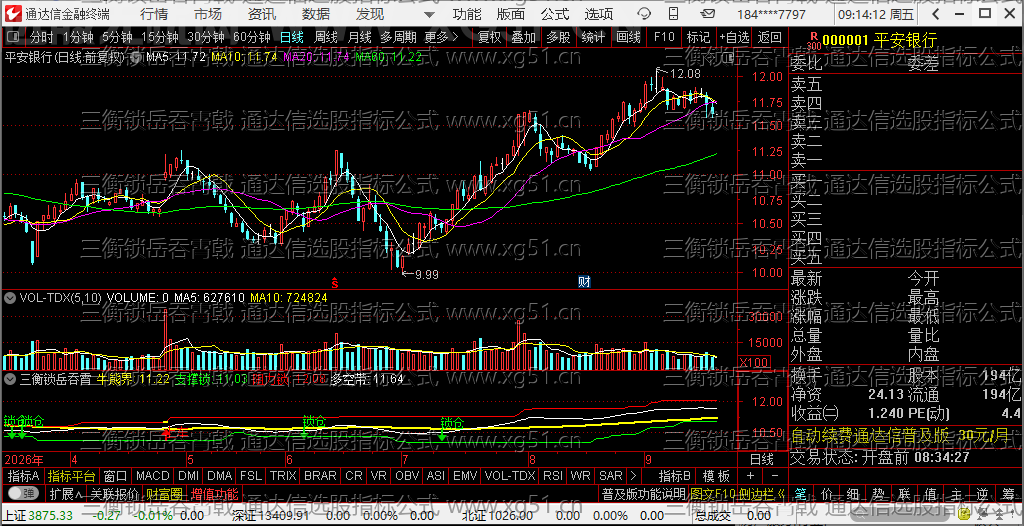Click the red S marker on chart

(334, 282)
